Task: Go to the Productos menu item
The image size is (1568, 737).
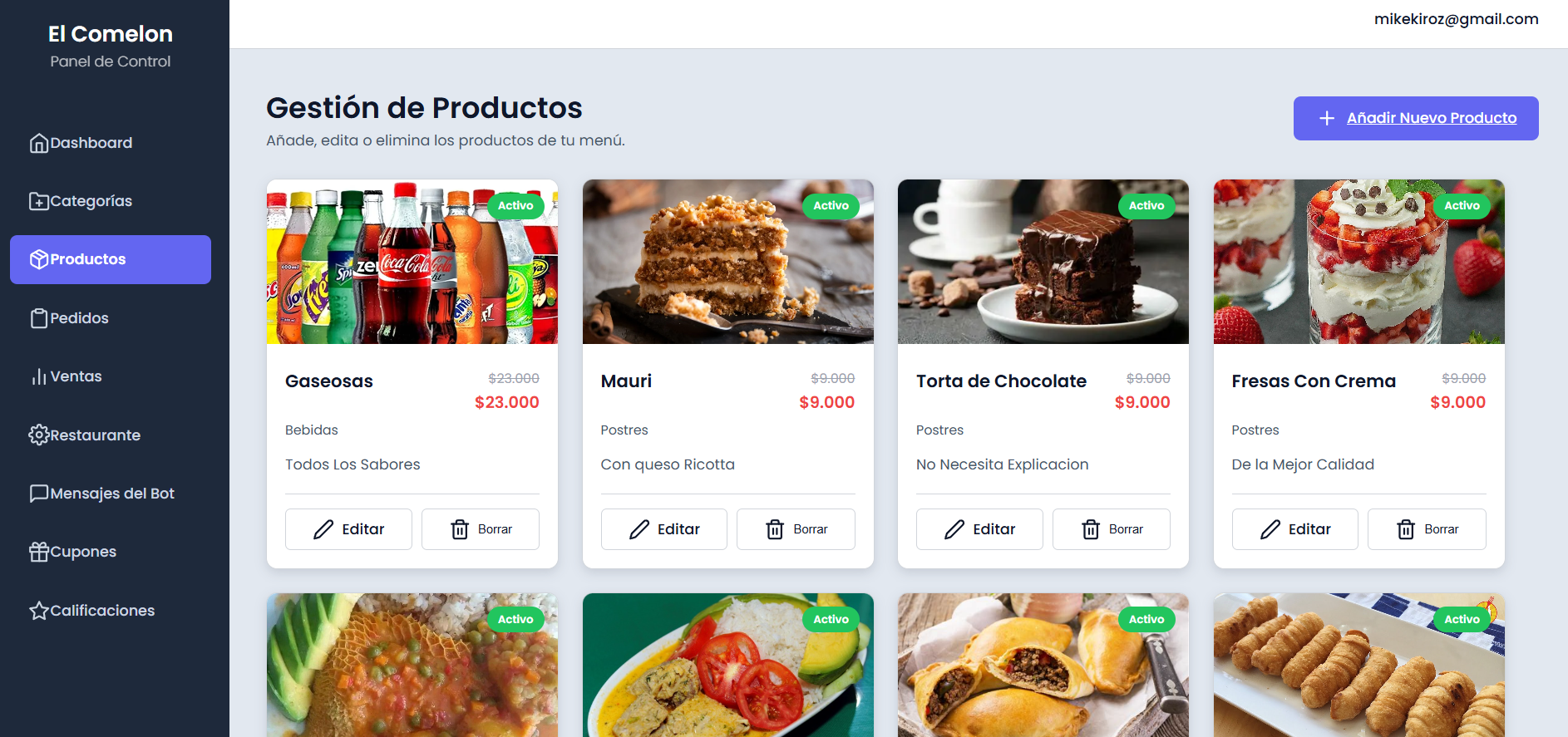Action: tap(111, 259)
